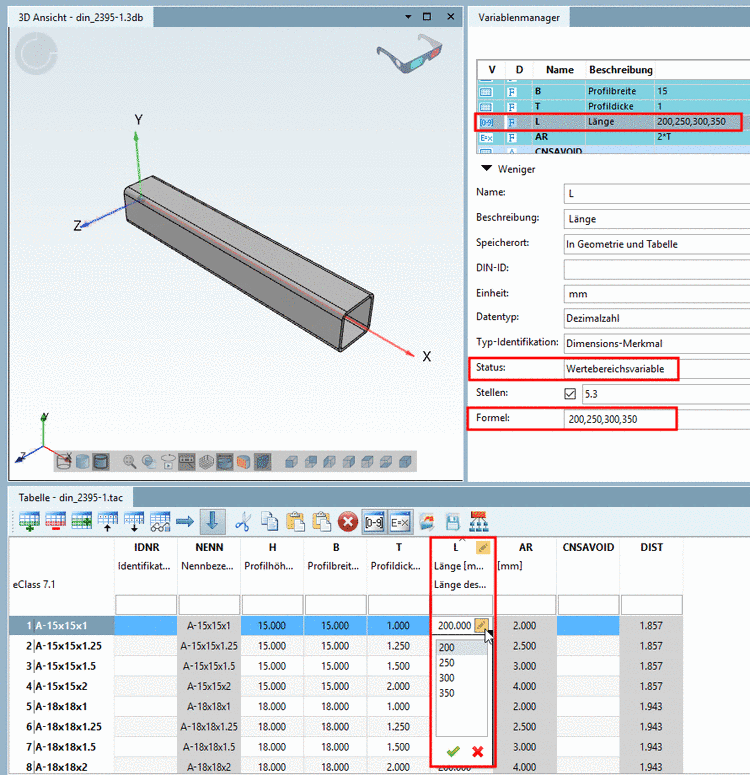Open dropdown arrow in 3D Ansicht title
Screen dimensions: 750x775
[x=408, y=17]
